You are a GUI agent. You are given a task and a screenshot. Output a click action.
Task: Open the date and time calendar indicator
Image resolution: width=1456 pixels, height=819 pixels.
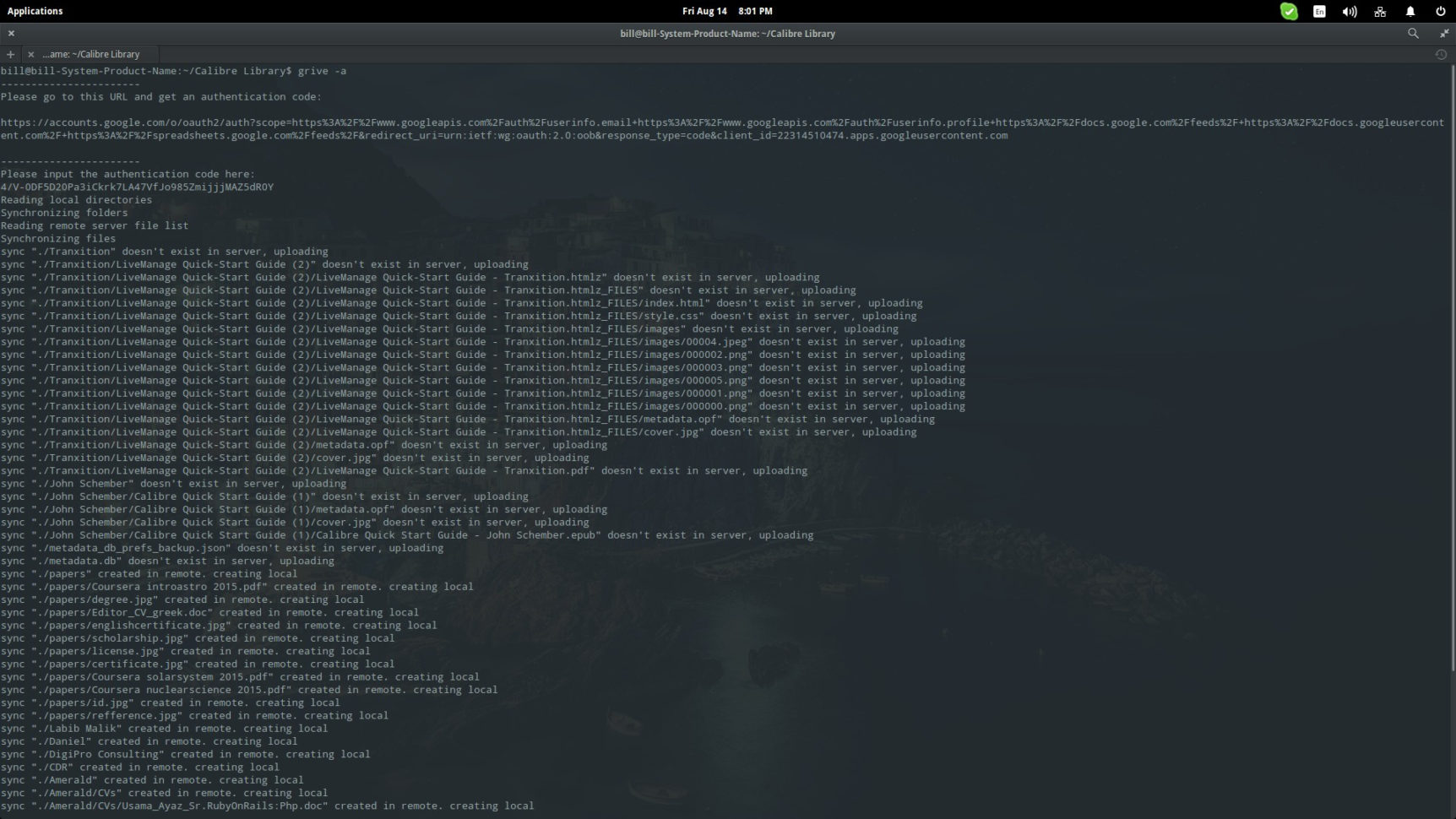[x=727, y=11]
